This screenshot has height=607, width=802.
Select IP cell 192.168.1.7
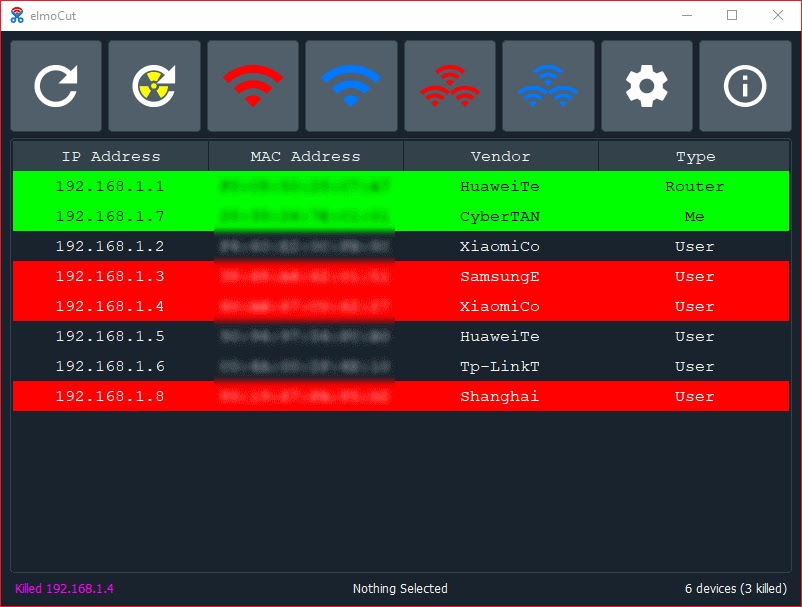coord(110,216)
